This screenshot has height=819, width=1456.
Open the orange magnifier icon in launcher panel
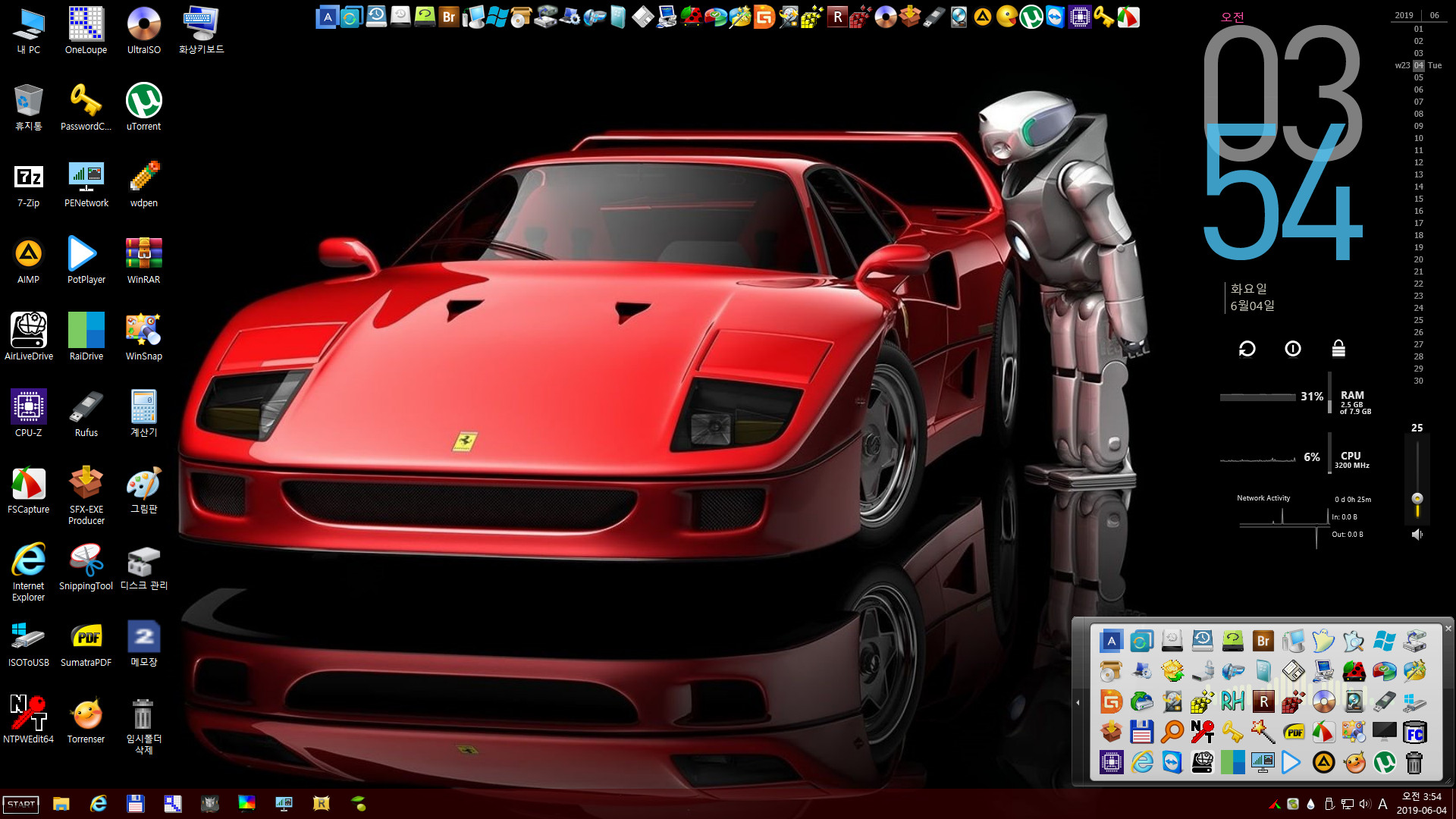(1172, 732)
